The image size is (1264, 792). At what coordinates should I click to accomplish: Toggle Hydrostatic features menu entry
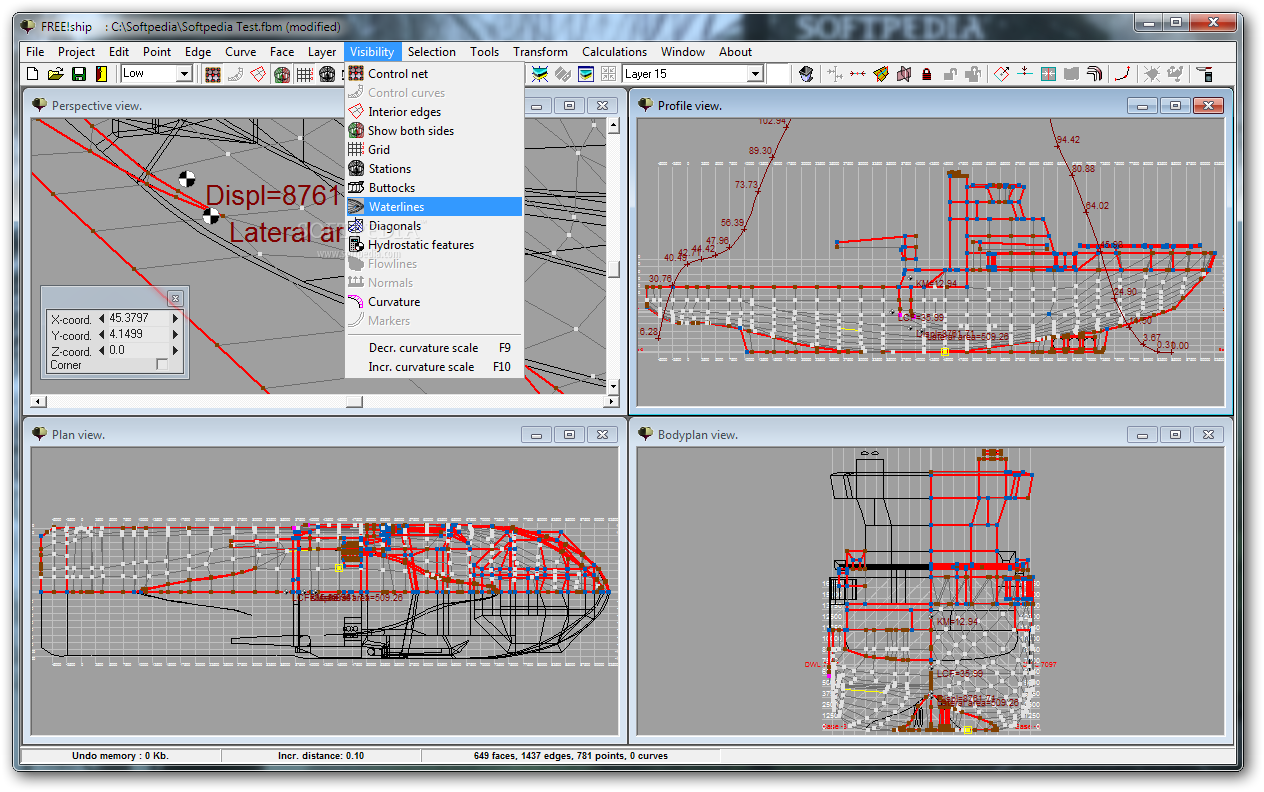coord(433,245)
